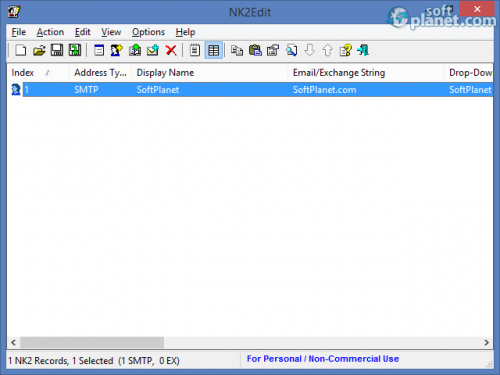
Task: Click the notepad report view icon
Action: click(195, 50)
